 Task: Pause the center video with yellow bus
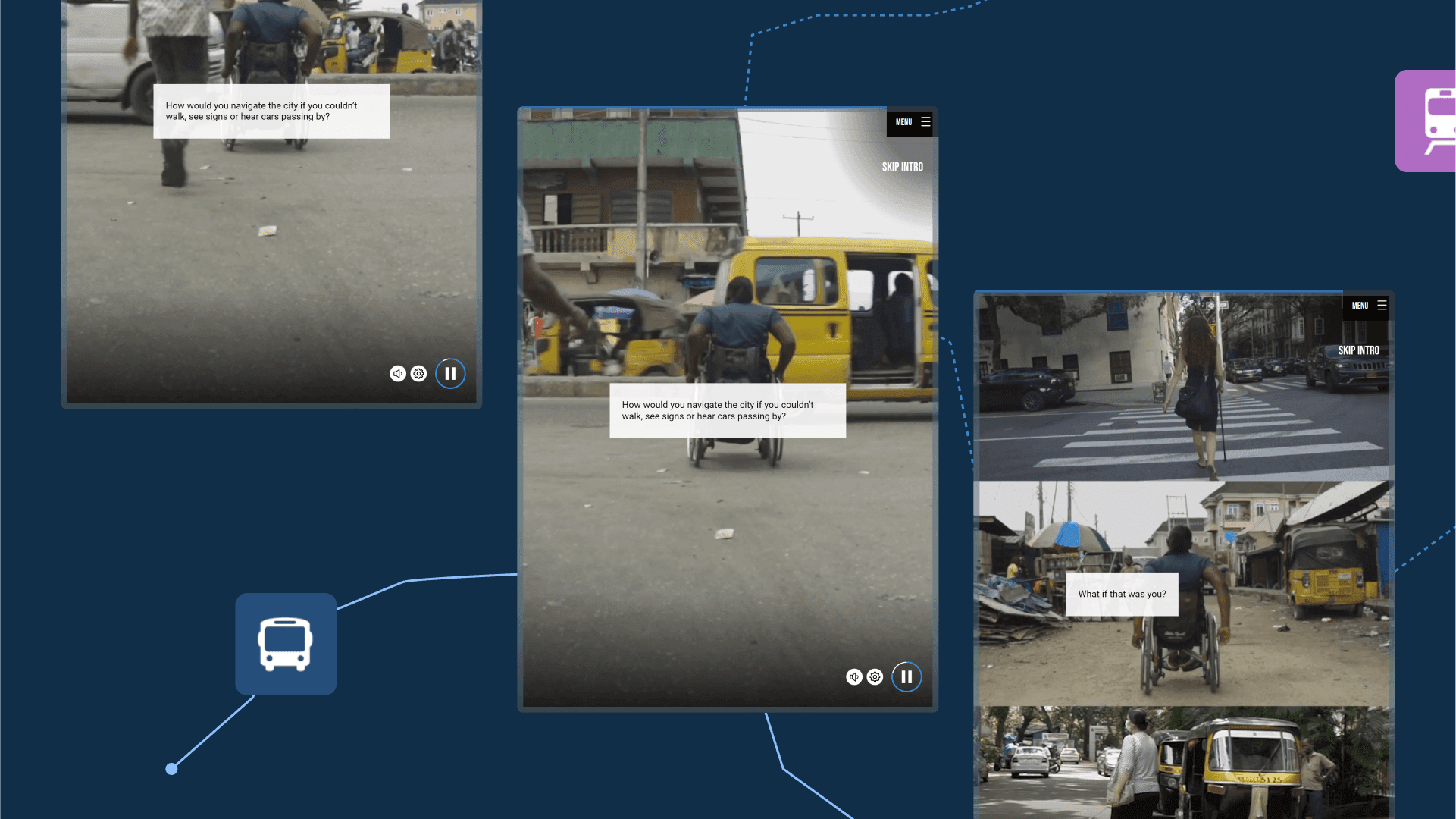click(x=906, y=677)
